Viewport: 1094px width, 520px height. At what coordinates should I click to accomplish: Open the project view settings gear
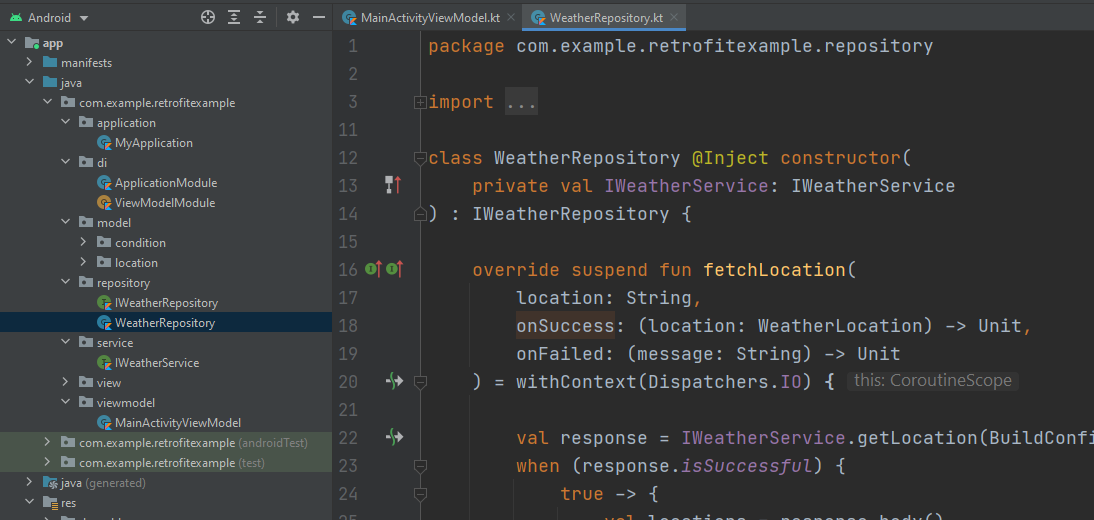(x=293, y=17)
